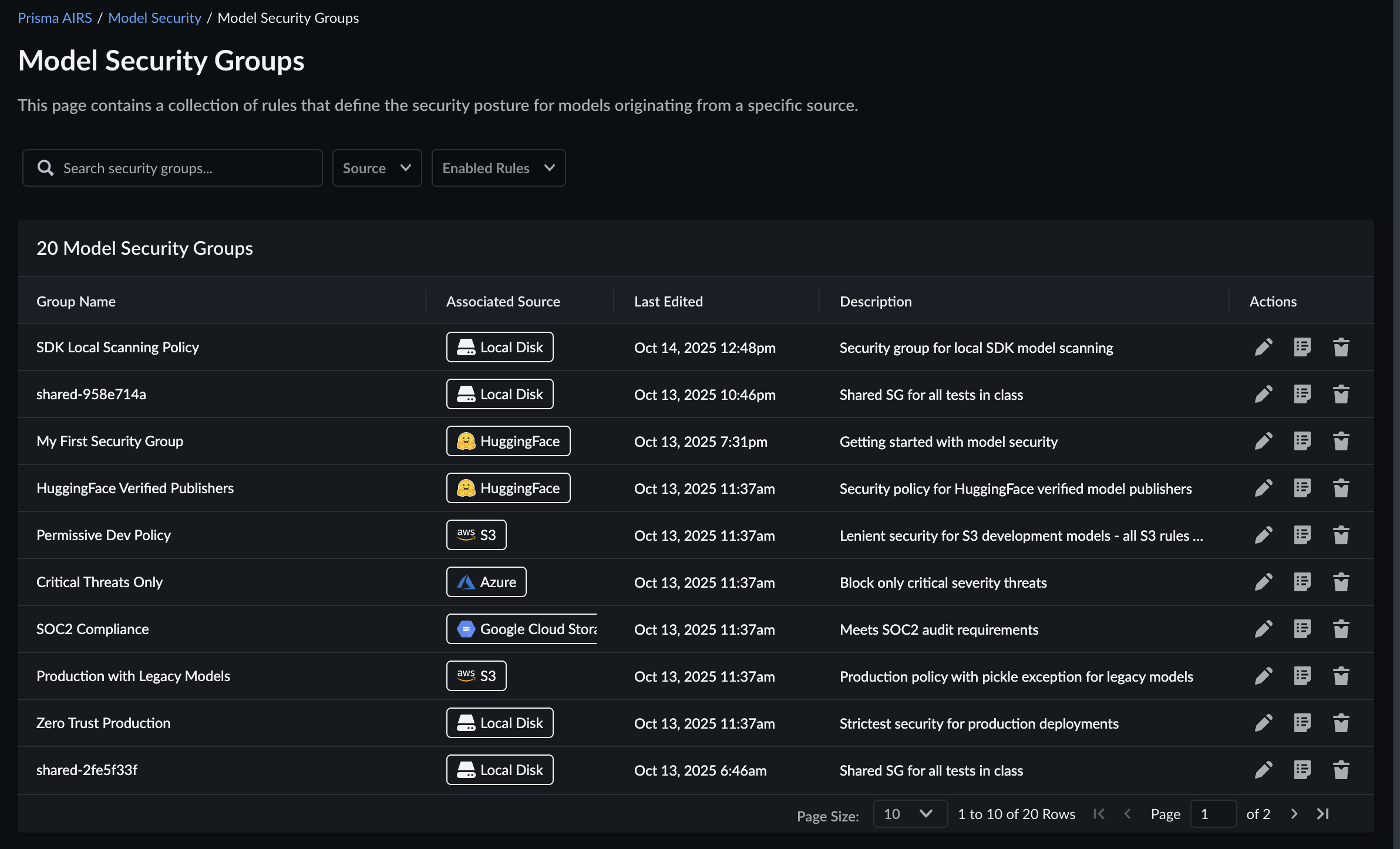Expand the Enabled Rules filter
The height and width of the screenshot is (849, 1400).
click(x=498, y=168)
